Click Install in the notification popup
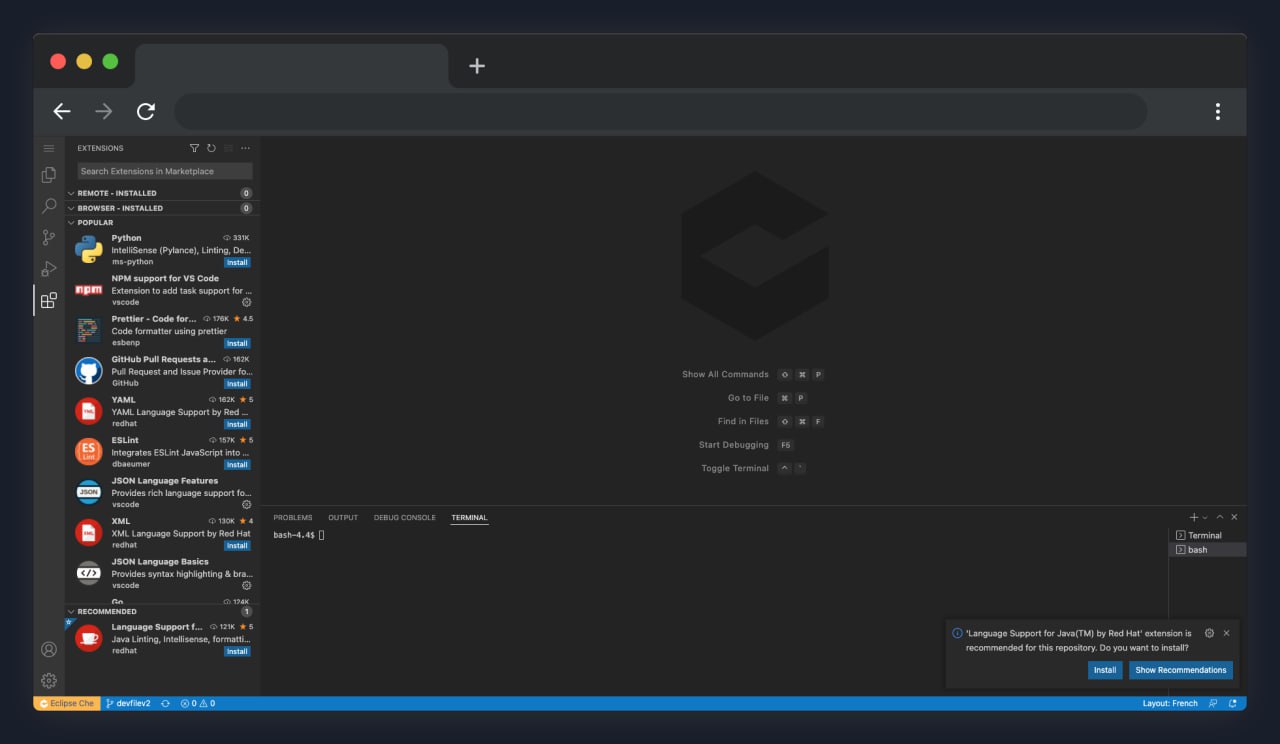1280x744 pixels. (x=1105, y=670)
